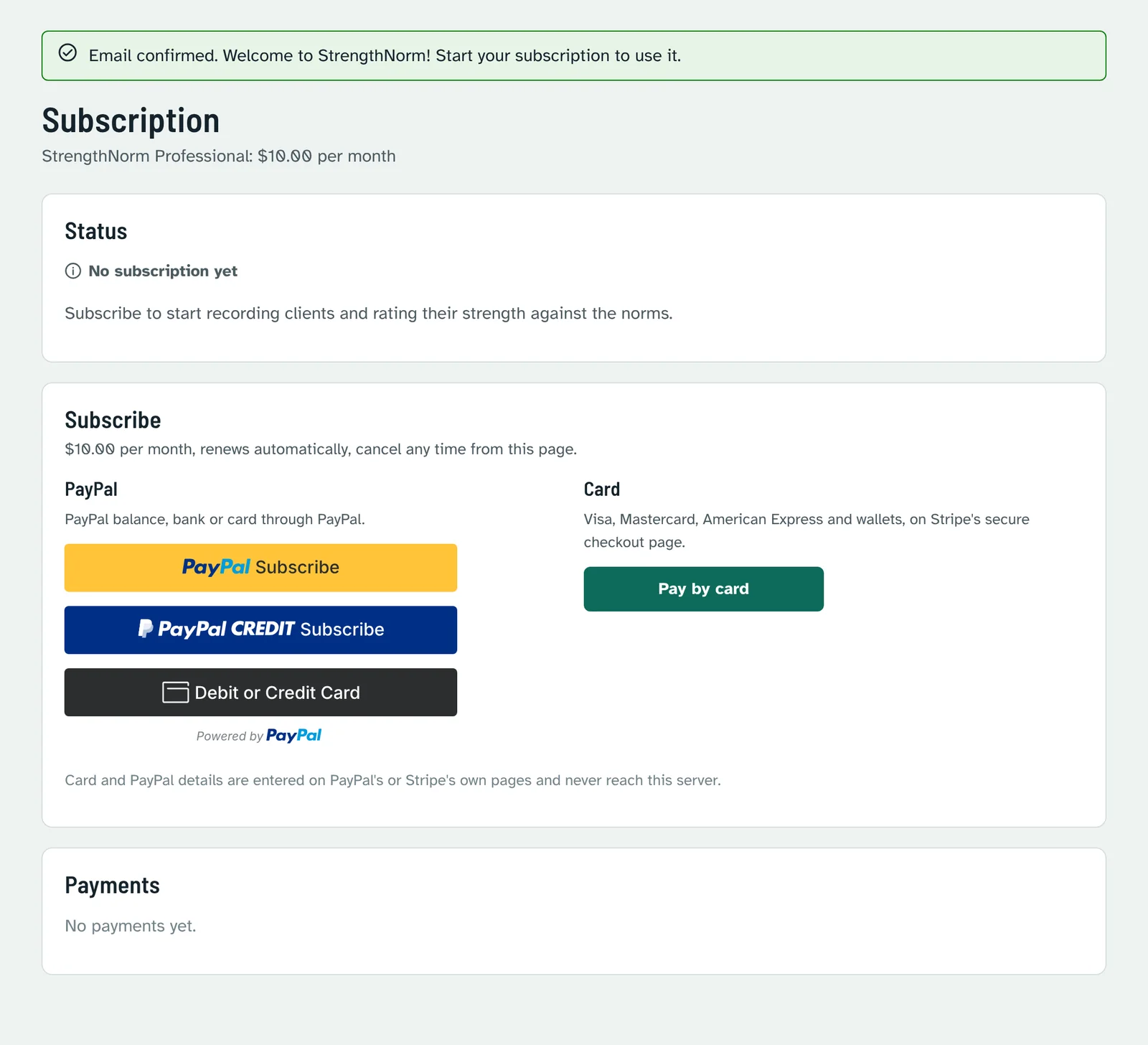
Task: Click 'Subscribe to start recording clients' sentence
Action: pos(369,314)
